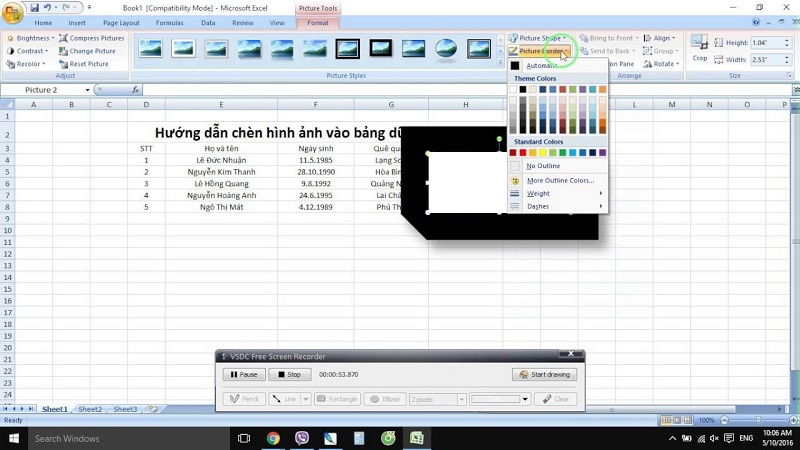
Task: Open Send to Back options
Action: pyautogui.click(x=608, y=51)
